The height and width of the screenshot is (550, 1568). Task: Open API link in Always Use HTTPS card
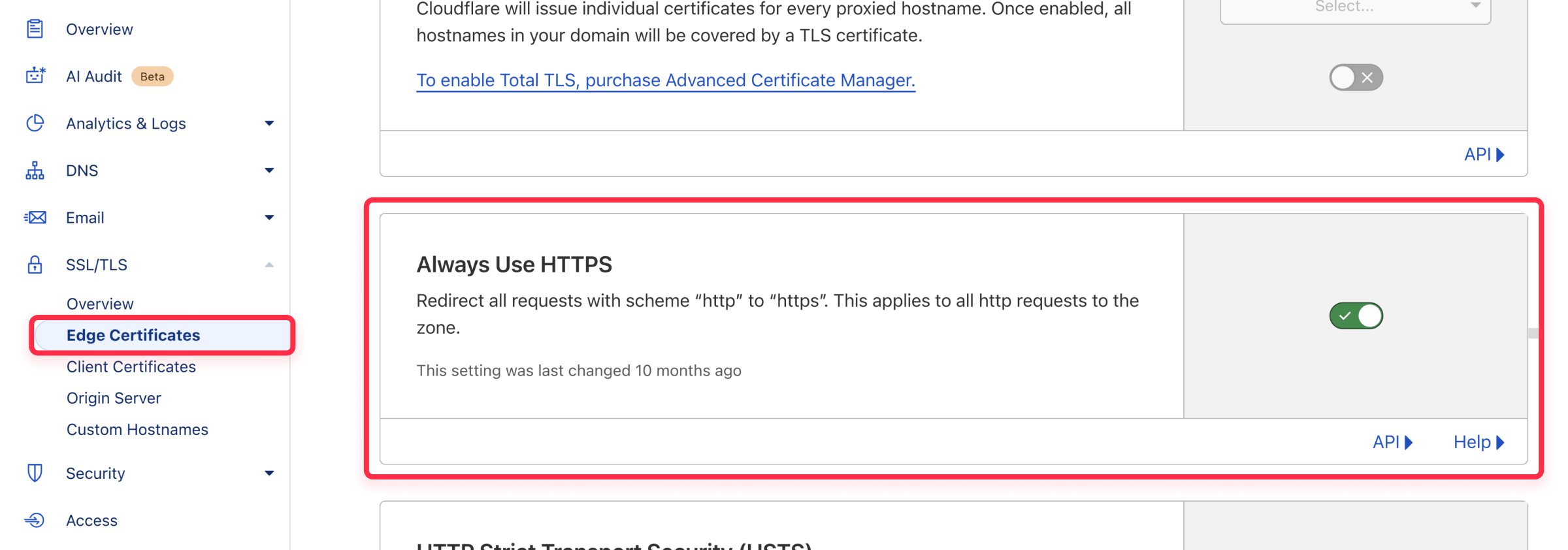click(1393, 442)
